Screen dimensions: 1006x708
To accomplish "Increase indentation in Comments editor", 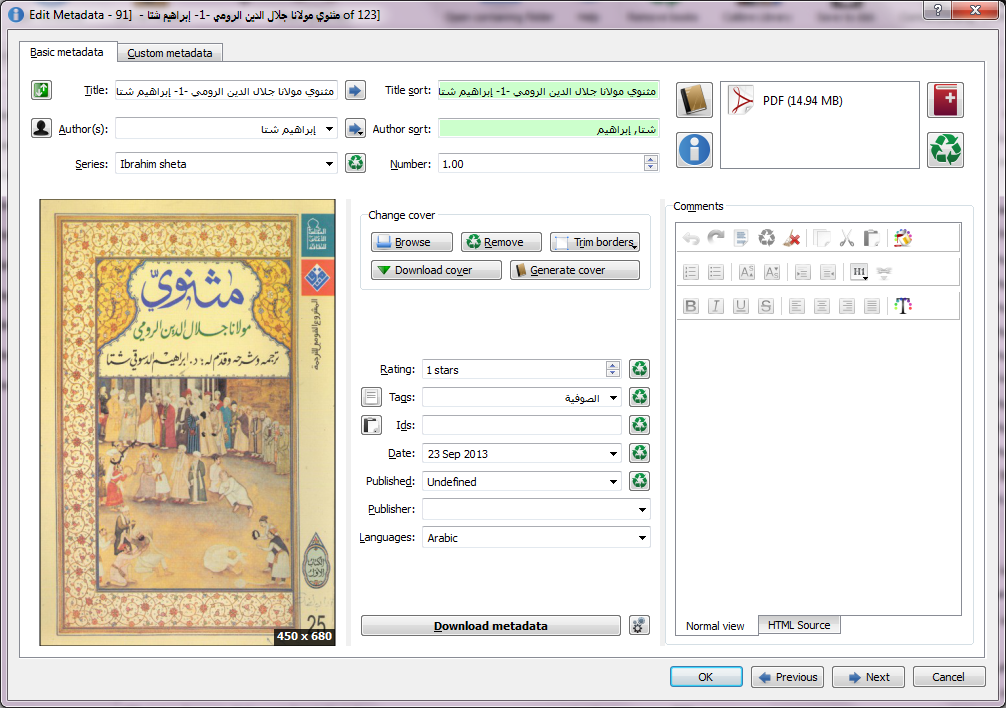I will pos(803,272).
